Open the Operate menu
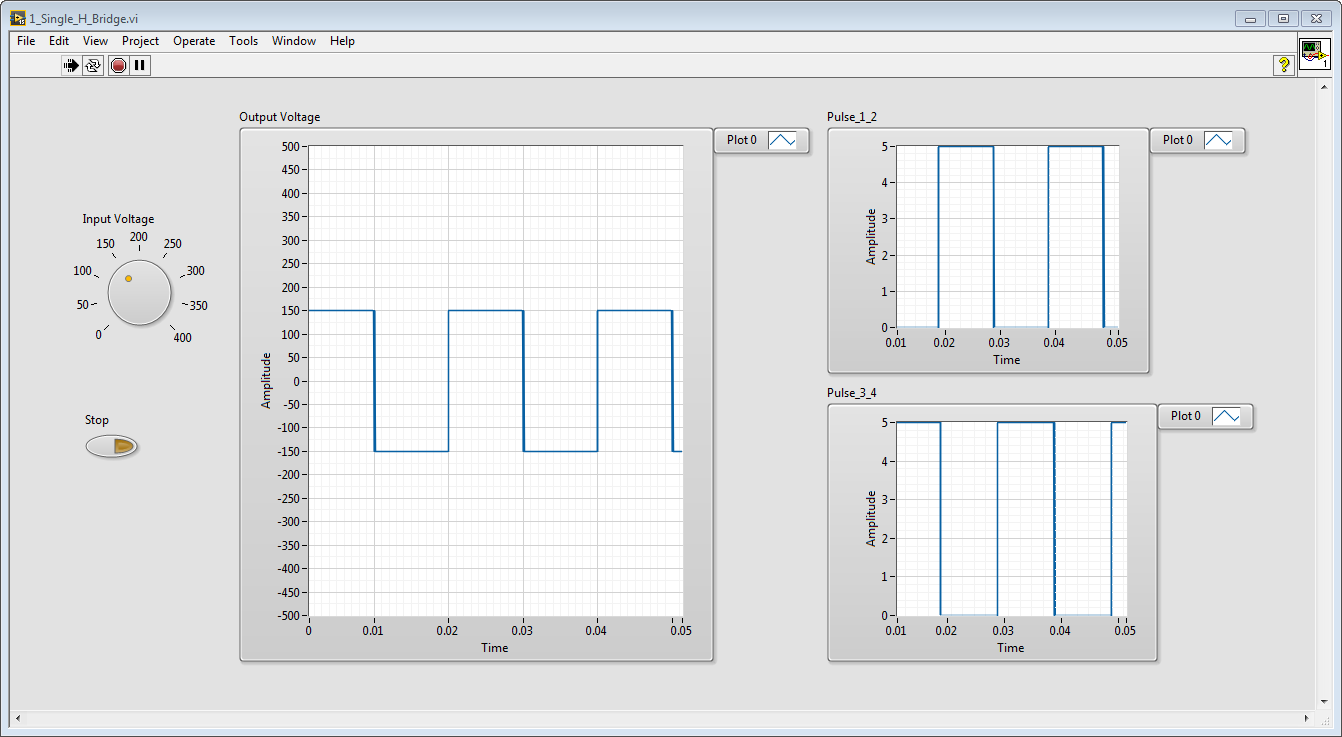 [194, 41]
